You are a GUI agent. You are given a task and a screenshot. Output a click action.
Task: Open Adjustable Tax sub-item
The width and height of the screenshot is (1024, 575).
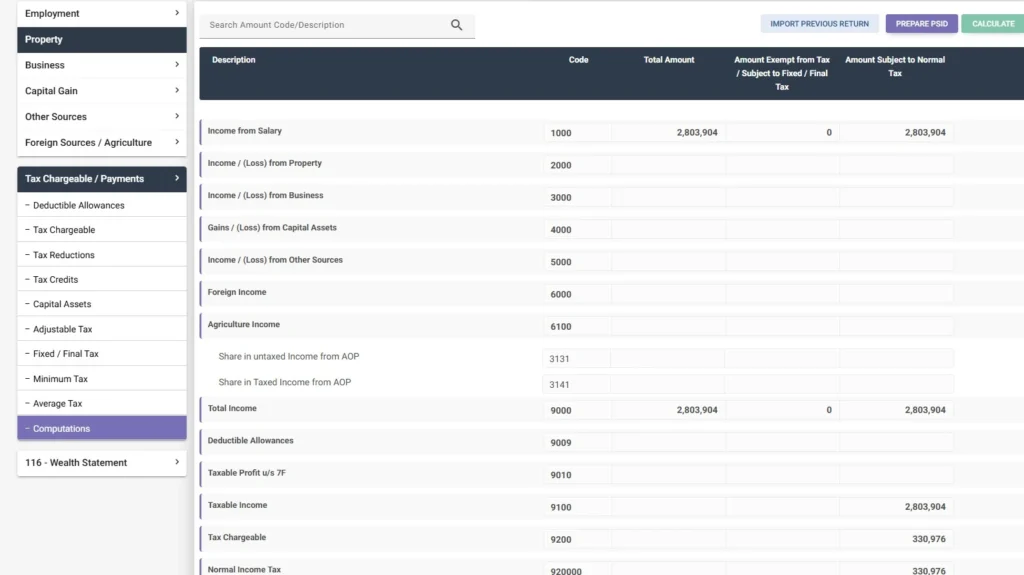click(x=102, y=329)
